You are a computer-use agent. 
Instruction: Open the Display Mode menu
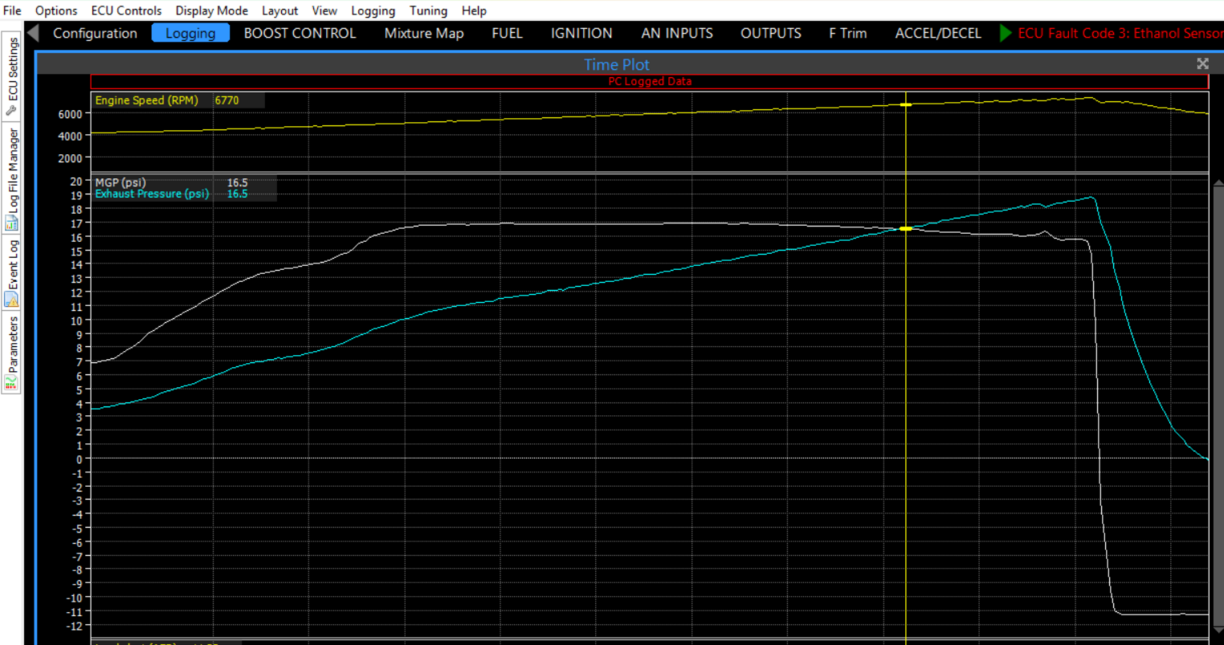(x=211, y=11)
